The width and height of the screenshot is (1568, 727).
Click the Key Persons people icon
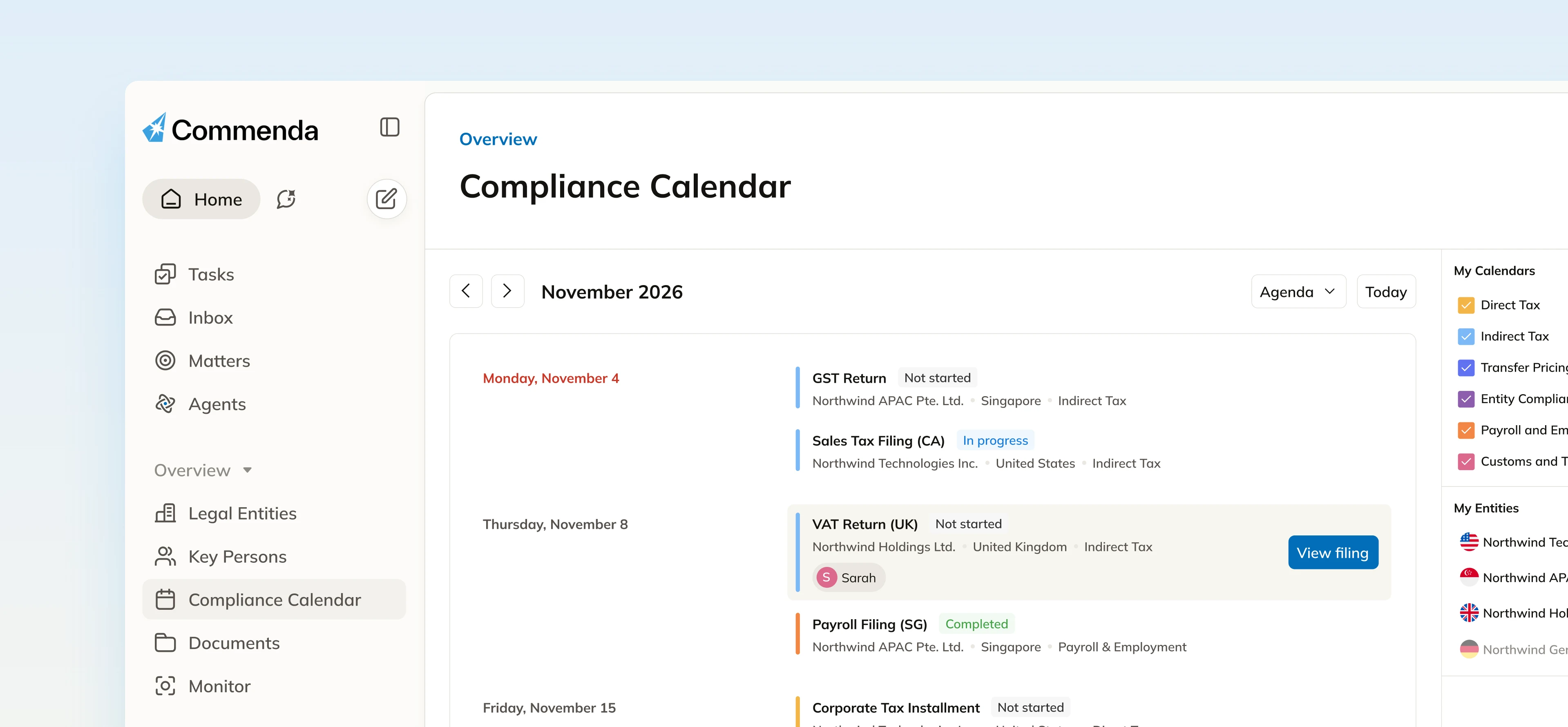click(165, 557)
